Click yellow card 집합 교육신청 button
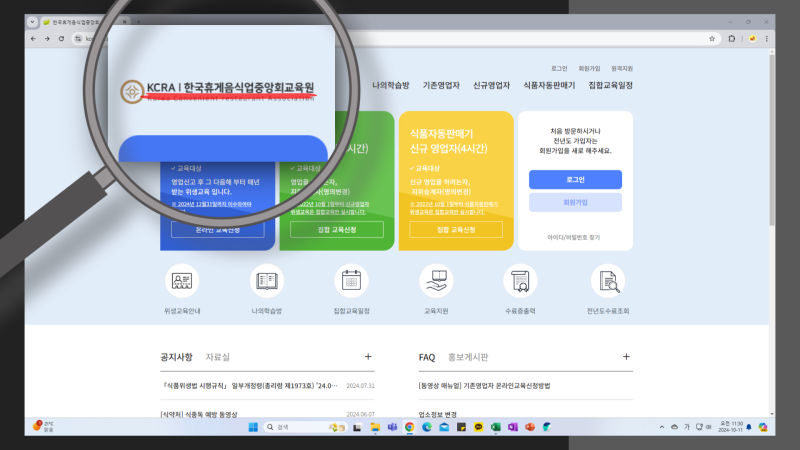This screenshot has width=800, height=450. [x=456, y=230]
